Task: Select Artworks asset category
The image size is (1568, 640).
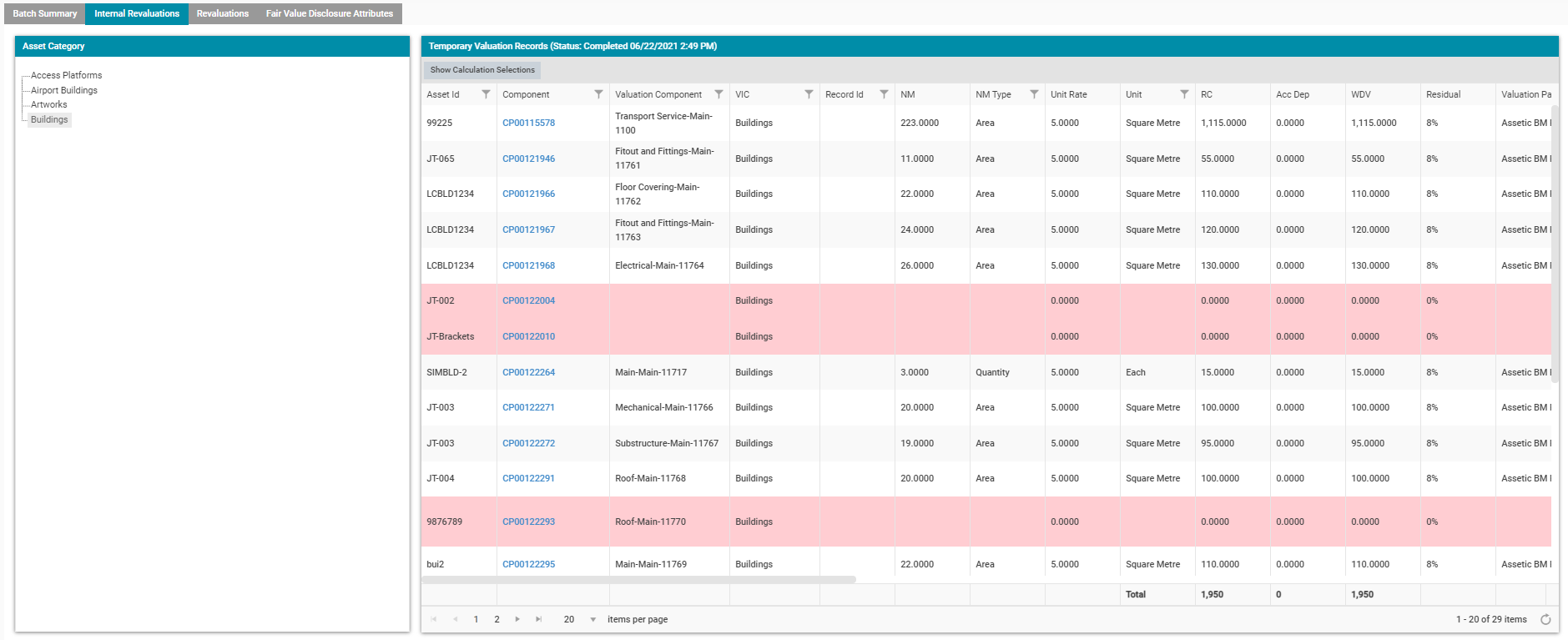Action: coord(49,104)
